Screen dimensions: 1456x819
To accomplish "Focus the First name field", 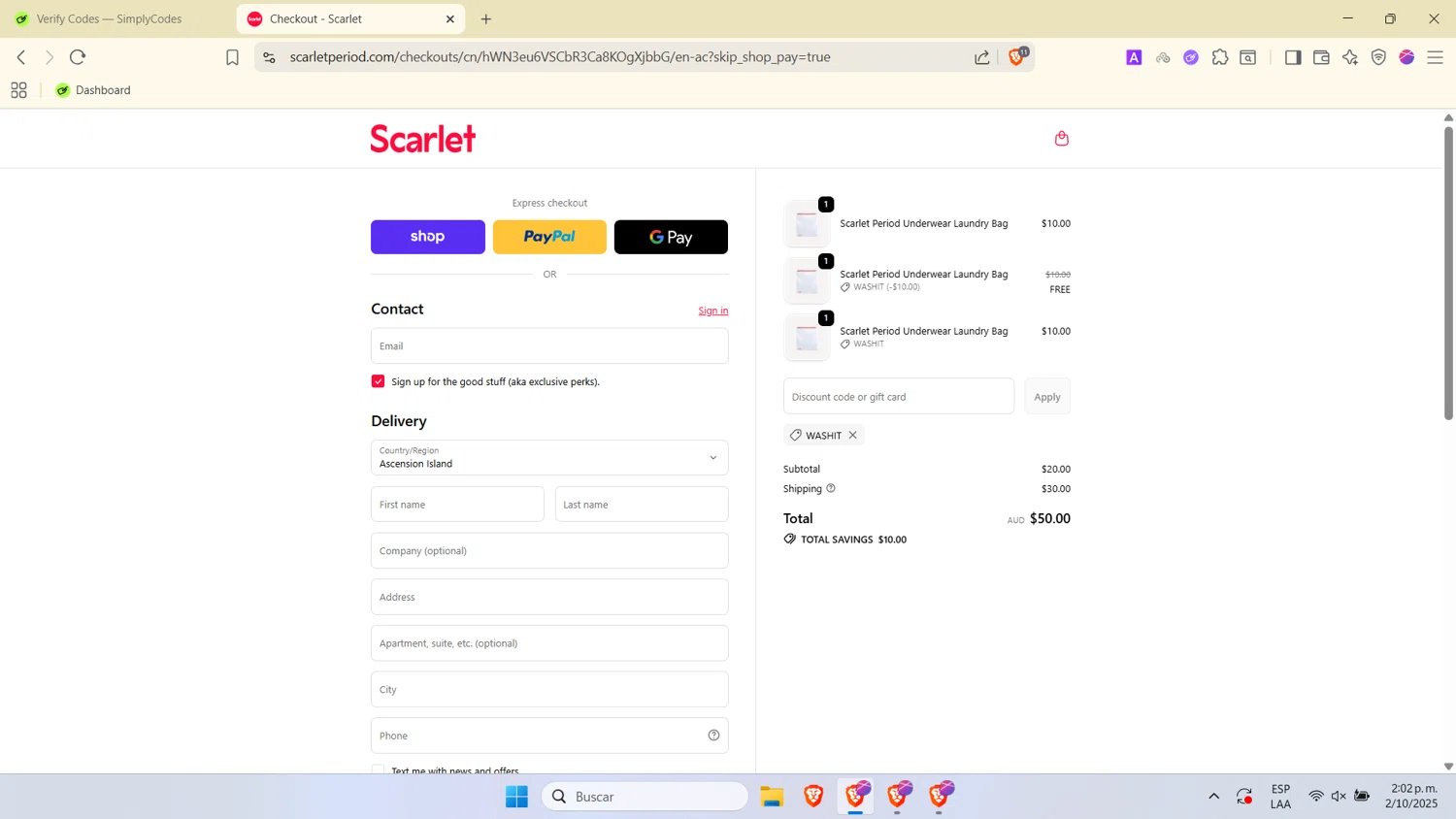I will pyautogui.click(x=457, y=505).
